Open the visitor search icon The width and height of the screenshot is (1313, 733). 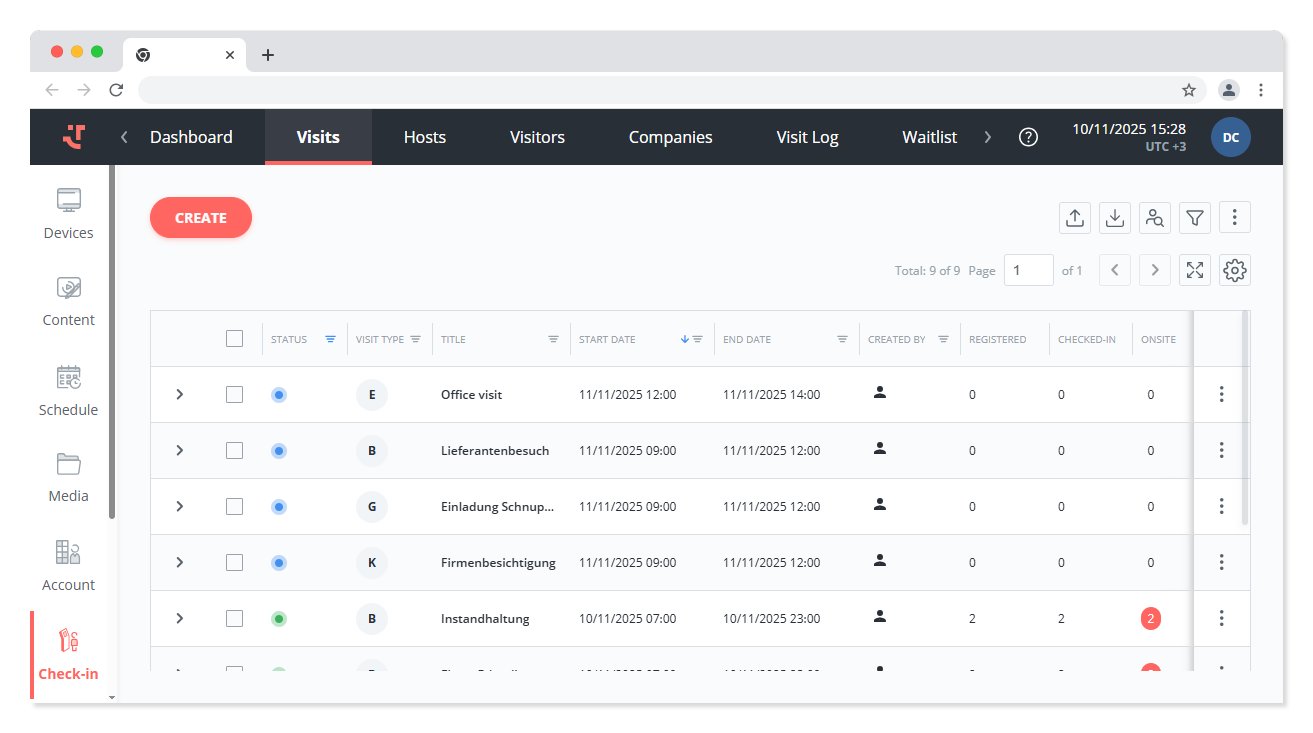1155,218
